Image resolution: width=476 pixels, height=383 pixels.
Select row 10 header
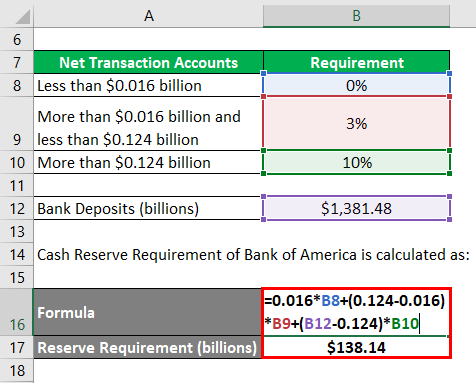click(17, 162)
